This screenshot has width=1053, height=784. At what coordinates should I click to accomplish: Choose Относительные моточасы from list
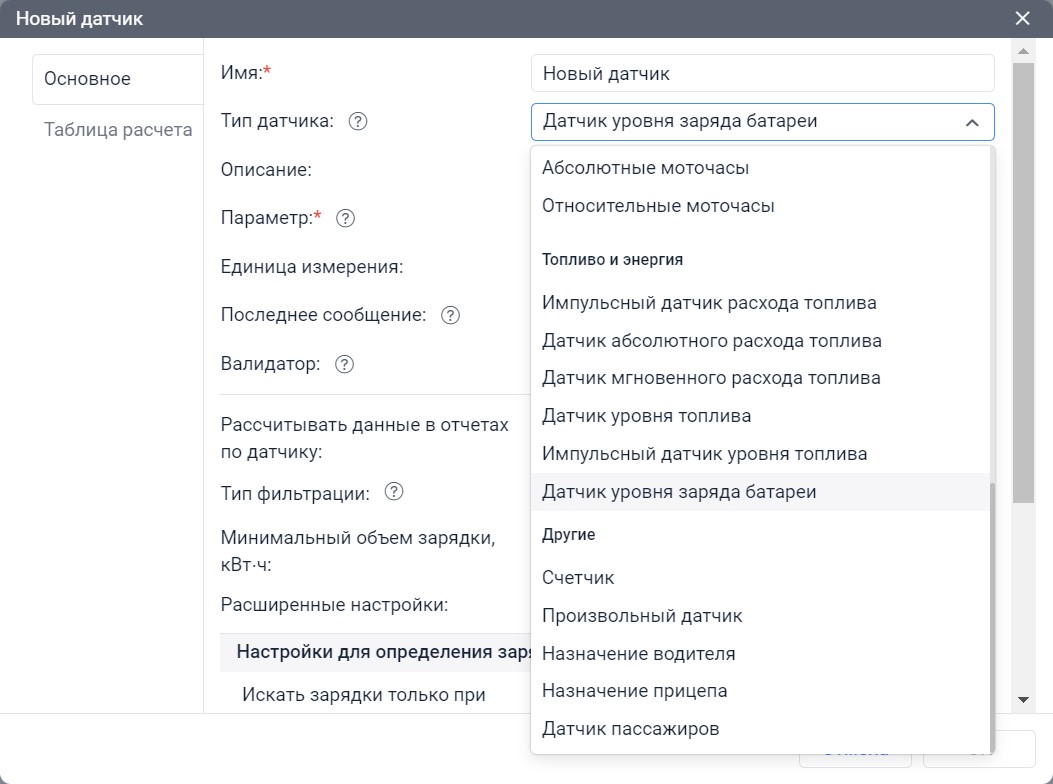658,206
